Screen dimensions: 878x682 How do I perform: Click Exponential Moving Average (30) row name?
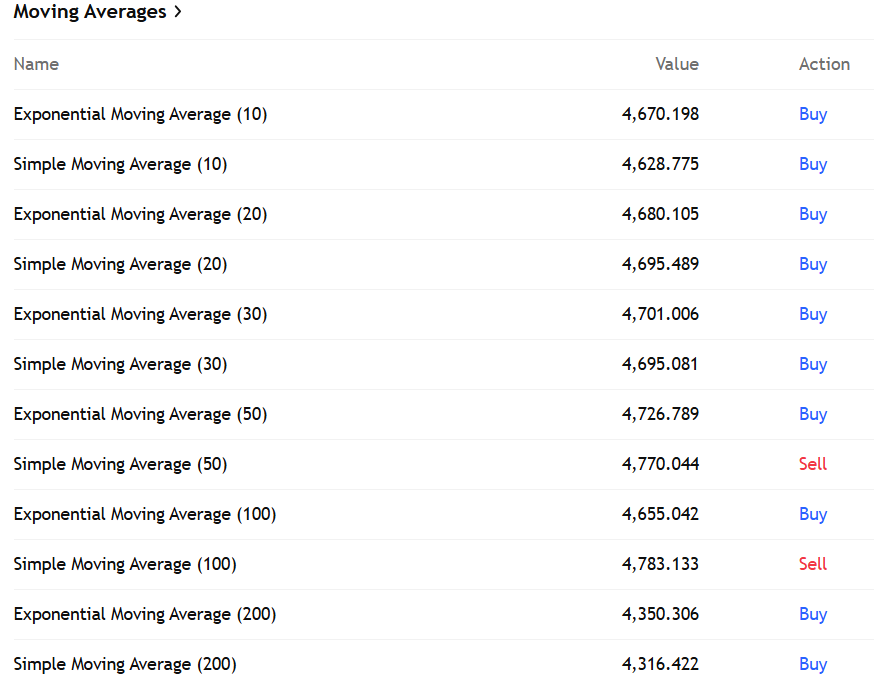(x=141, y=314)
